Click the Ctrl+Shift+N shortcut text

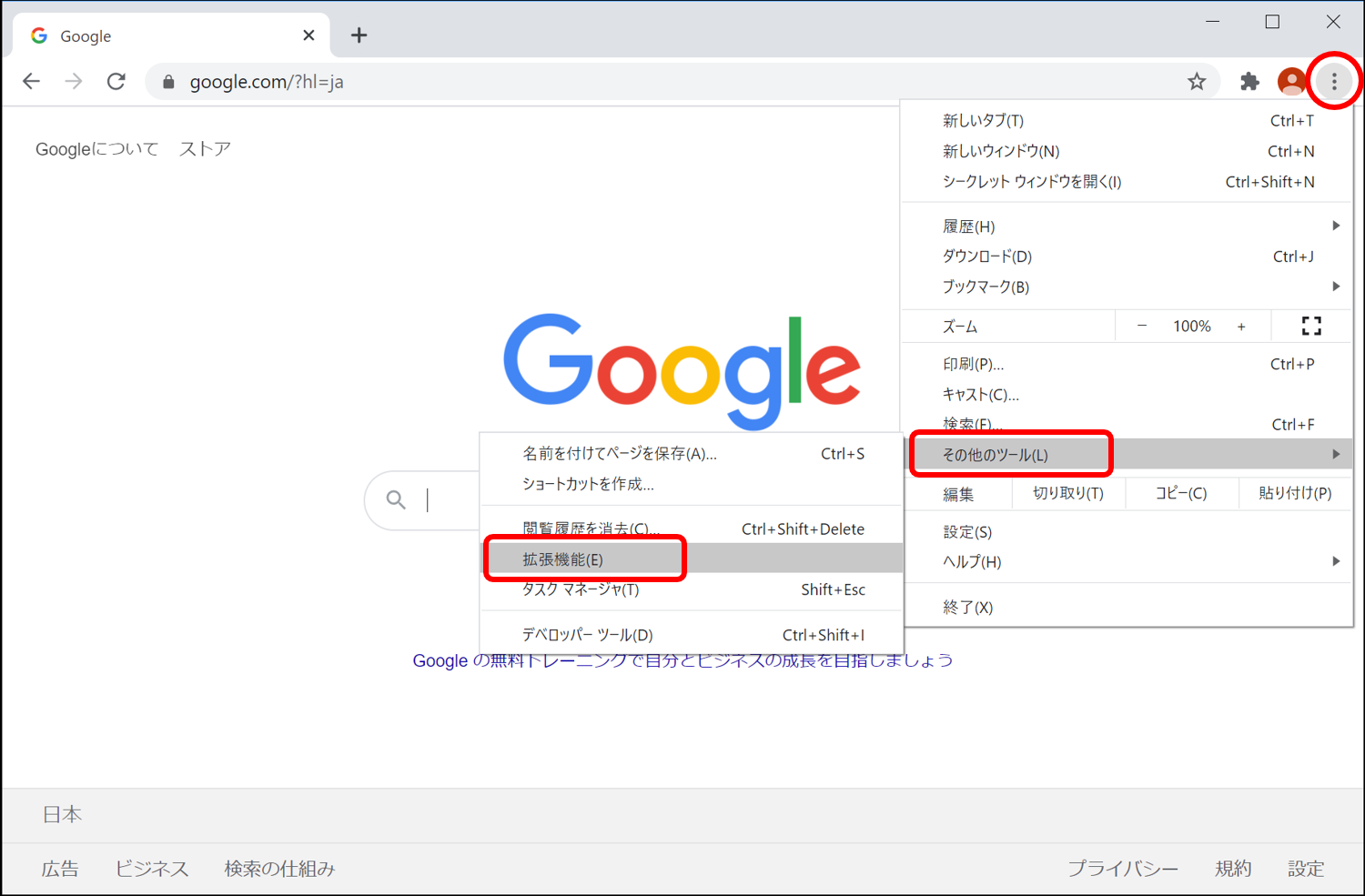(1269, 182)
